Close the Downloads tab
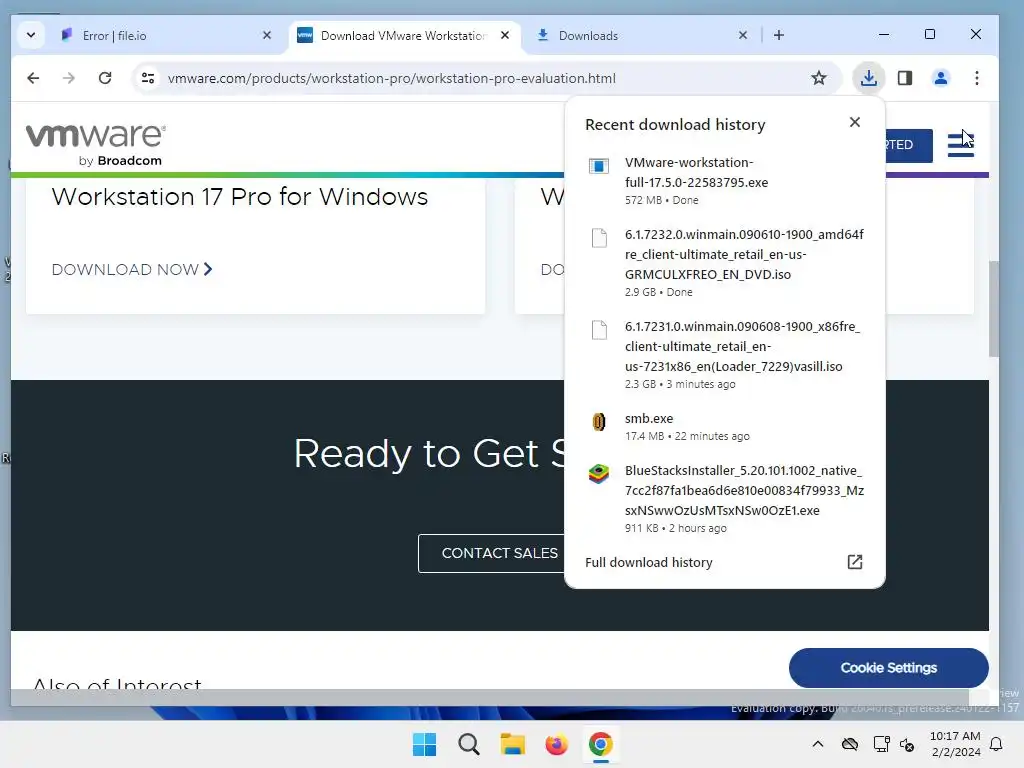The image size is (1024, 768). click(x=743, y=35)
